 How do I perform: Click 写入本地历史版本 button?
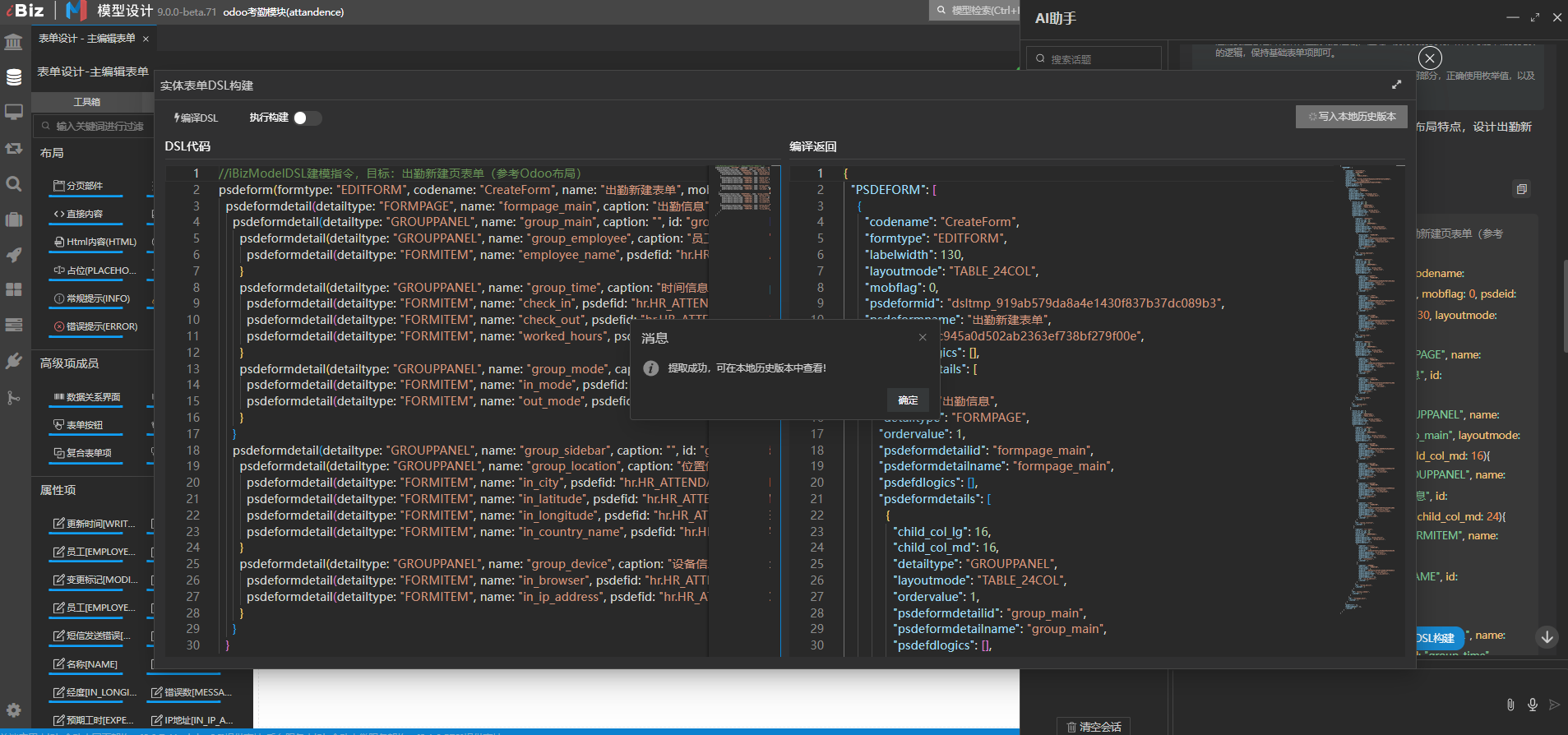pos(1352,117)
